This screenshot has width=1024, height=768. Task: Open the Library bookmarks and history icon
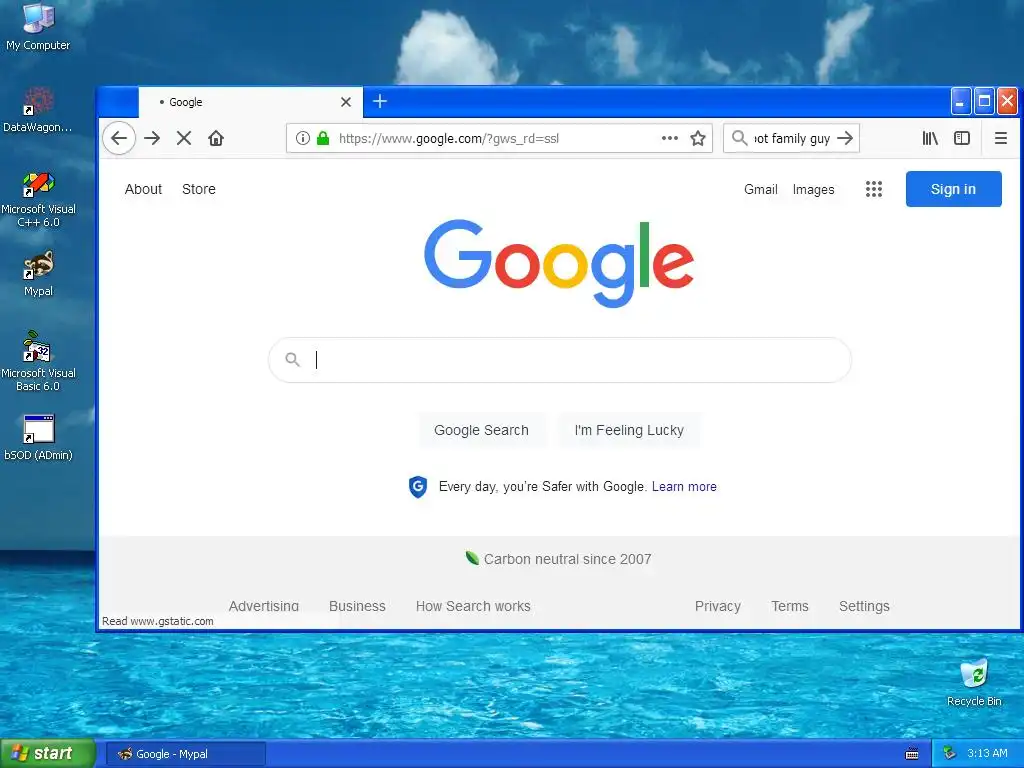coord(930,138)
